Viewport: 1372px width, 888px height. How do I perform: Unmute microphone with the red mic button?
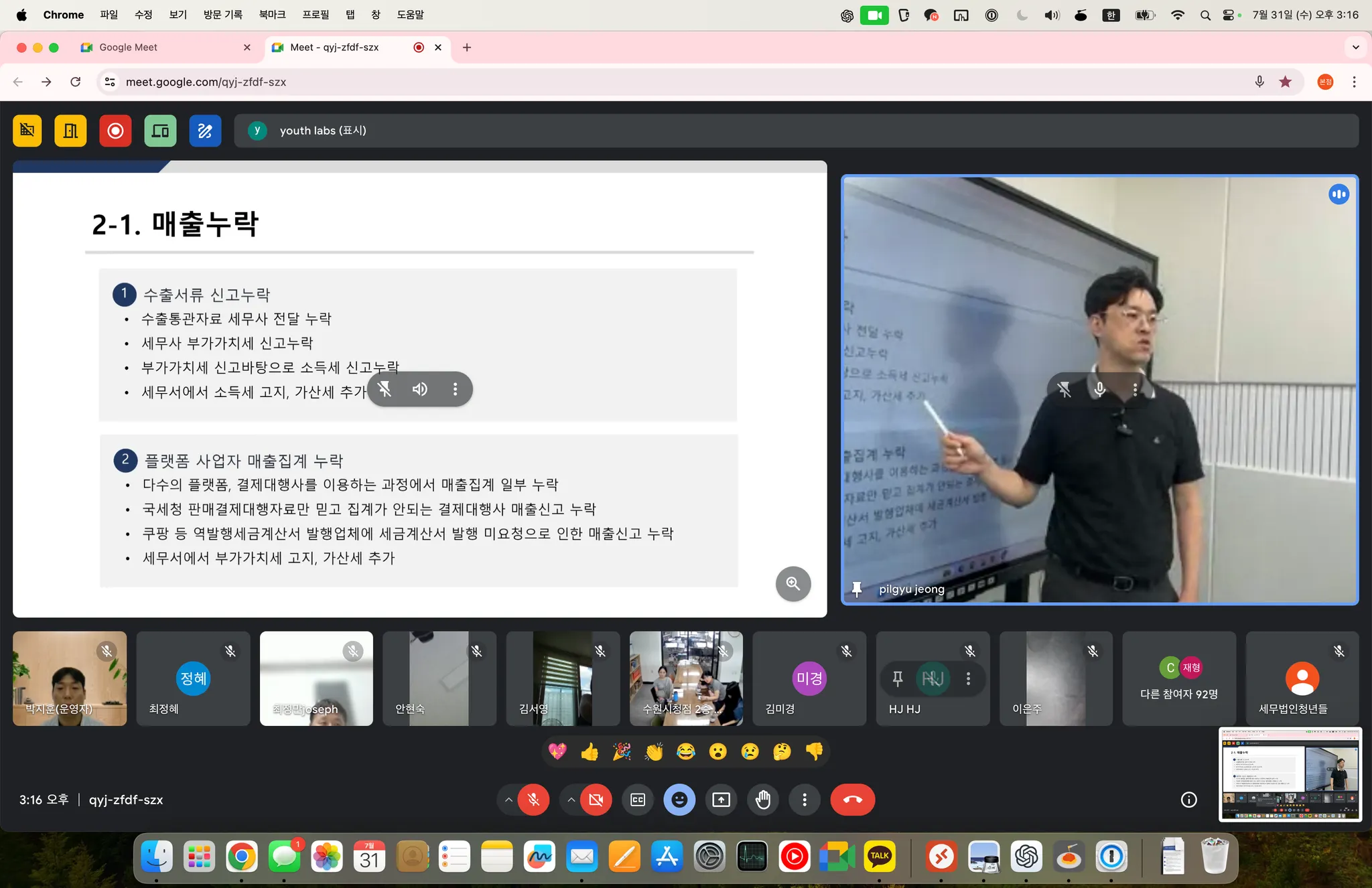[533, 800]
